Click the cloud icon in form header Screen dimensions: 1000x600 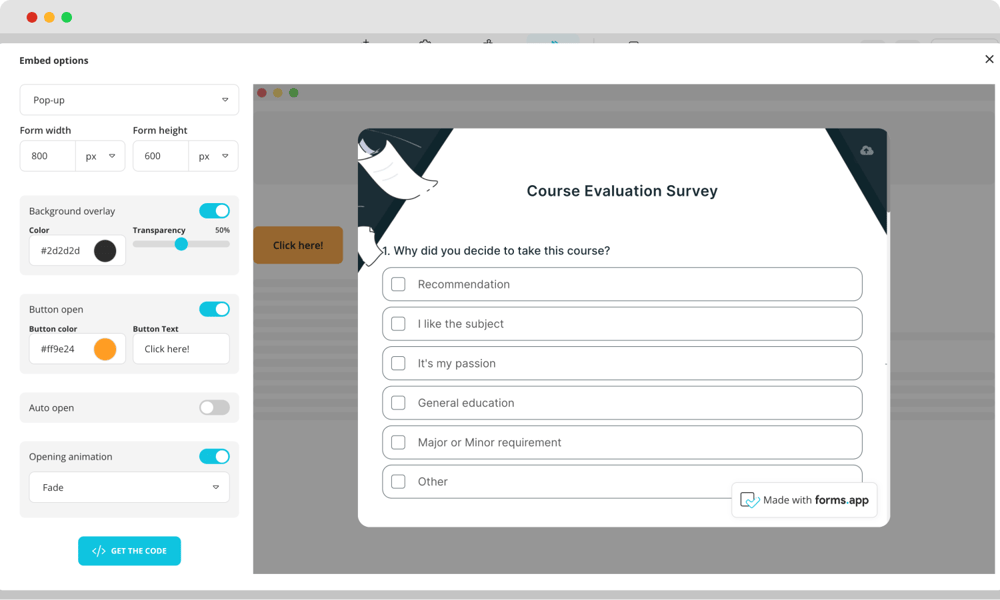(x=866, y=150)
